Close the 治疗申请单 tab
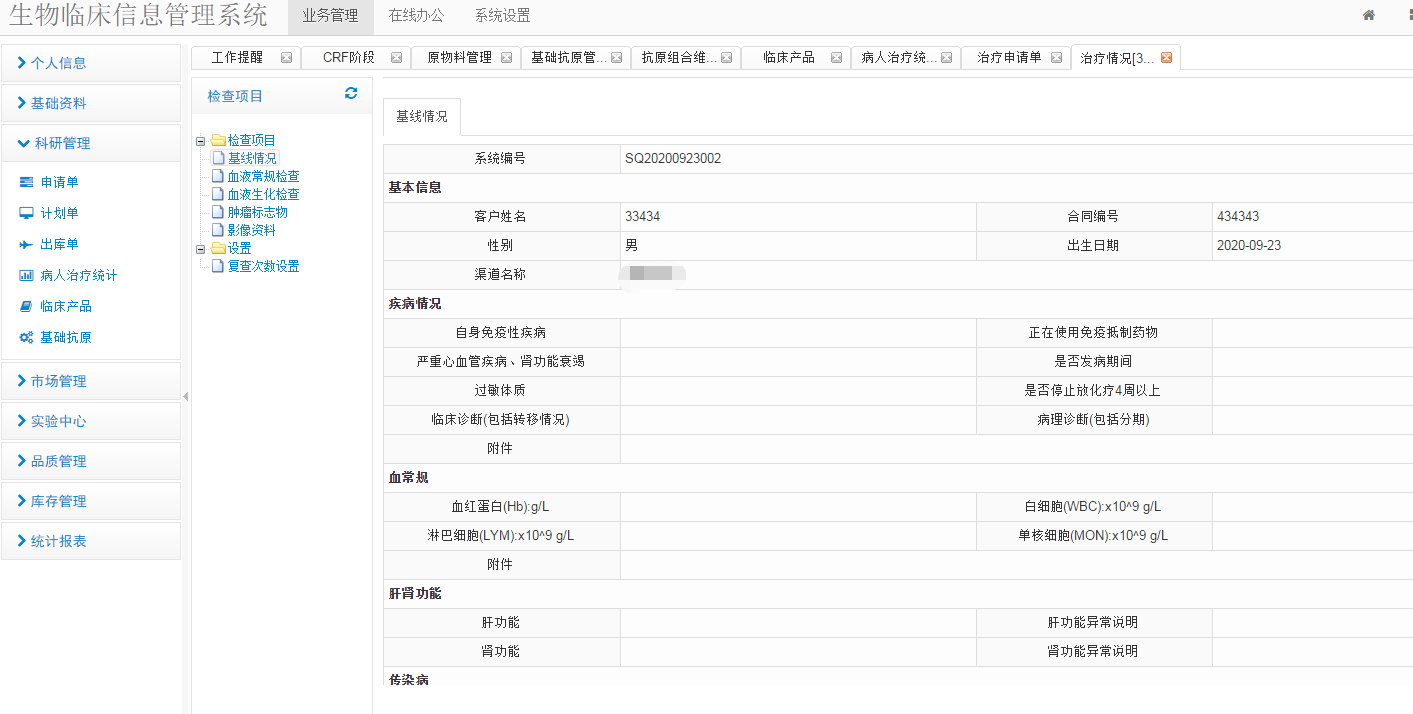 1056,58
